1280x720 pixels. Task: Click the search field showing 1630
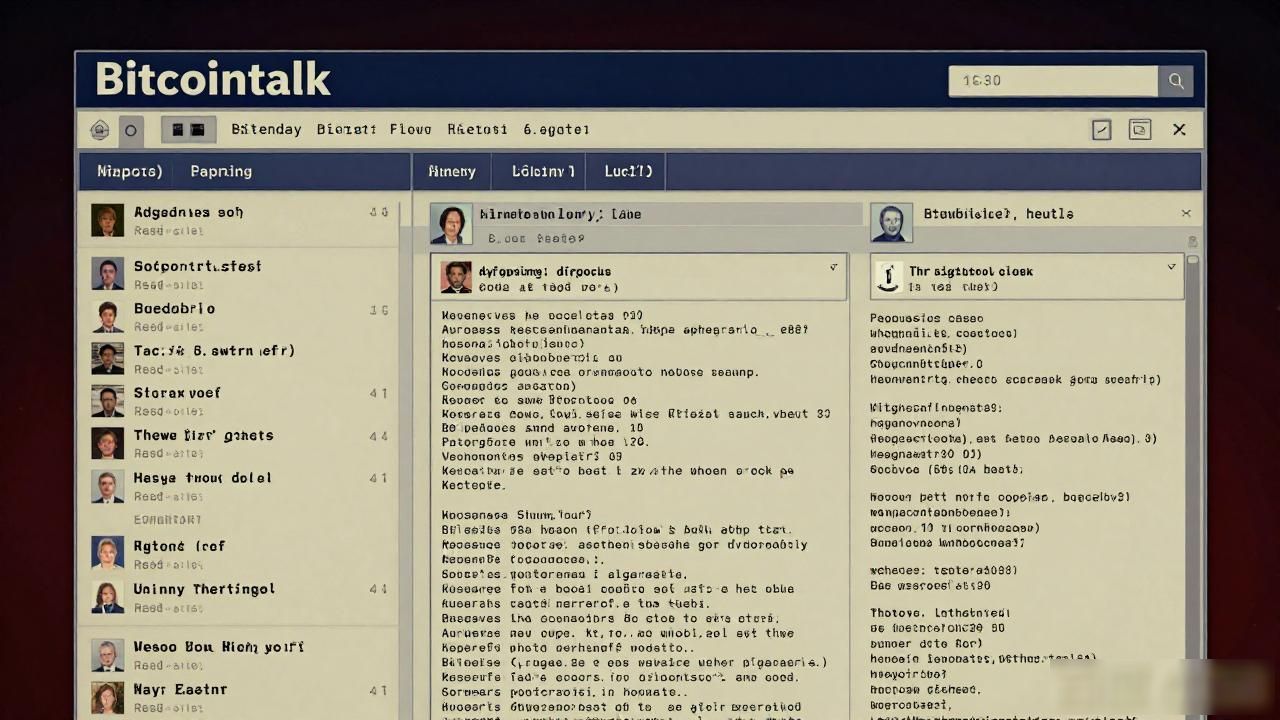(1053, 81)
